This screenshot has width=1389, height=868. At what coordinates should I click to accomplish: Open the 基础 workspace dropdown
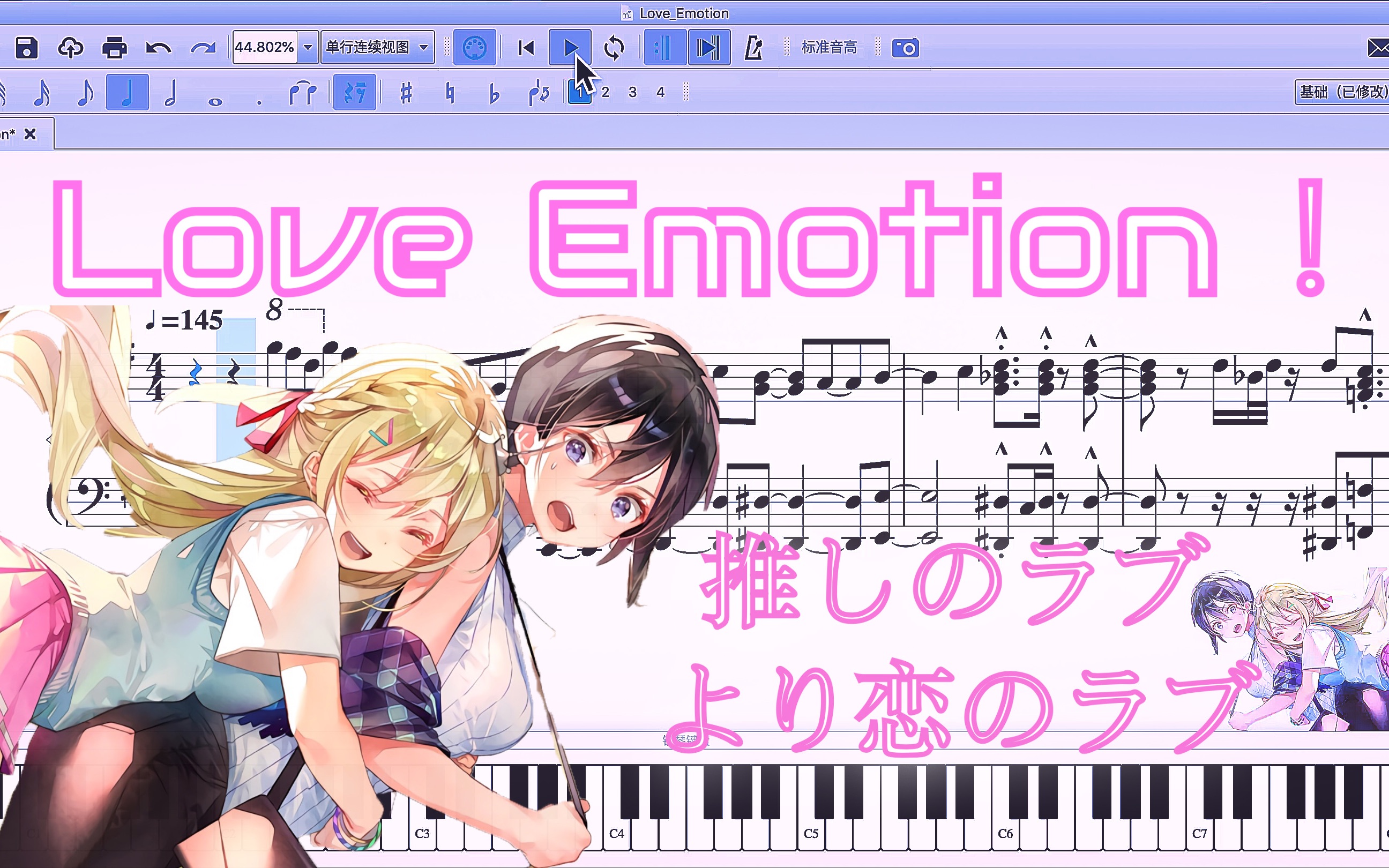point(1342,92)
